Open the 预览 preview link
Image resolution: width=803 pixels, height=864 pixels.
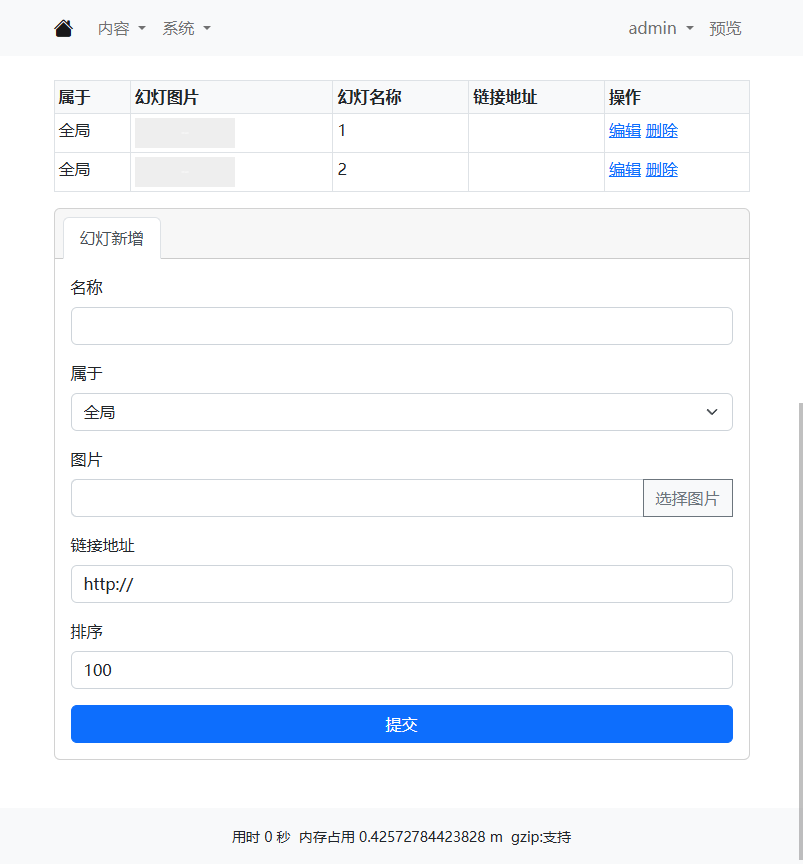click(x=725, y=28)
